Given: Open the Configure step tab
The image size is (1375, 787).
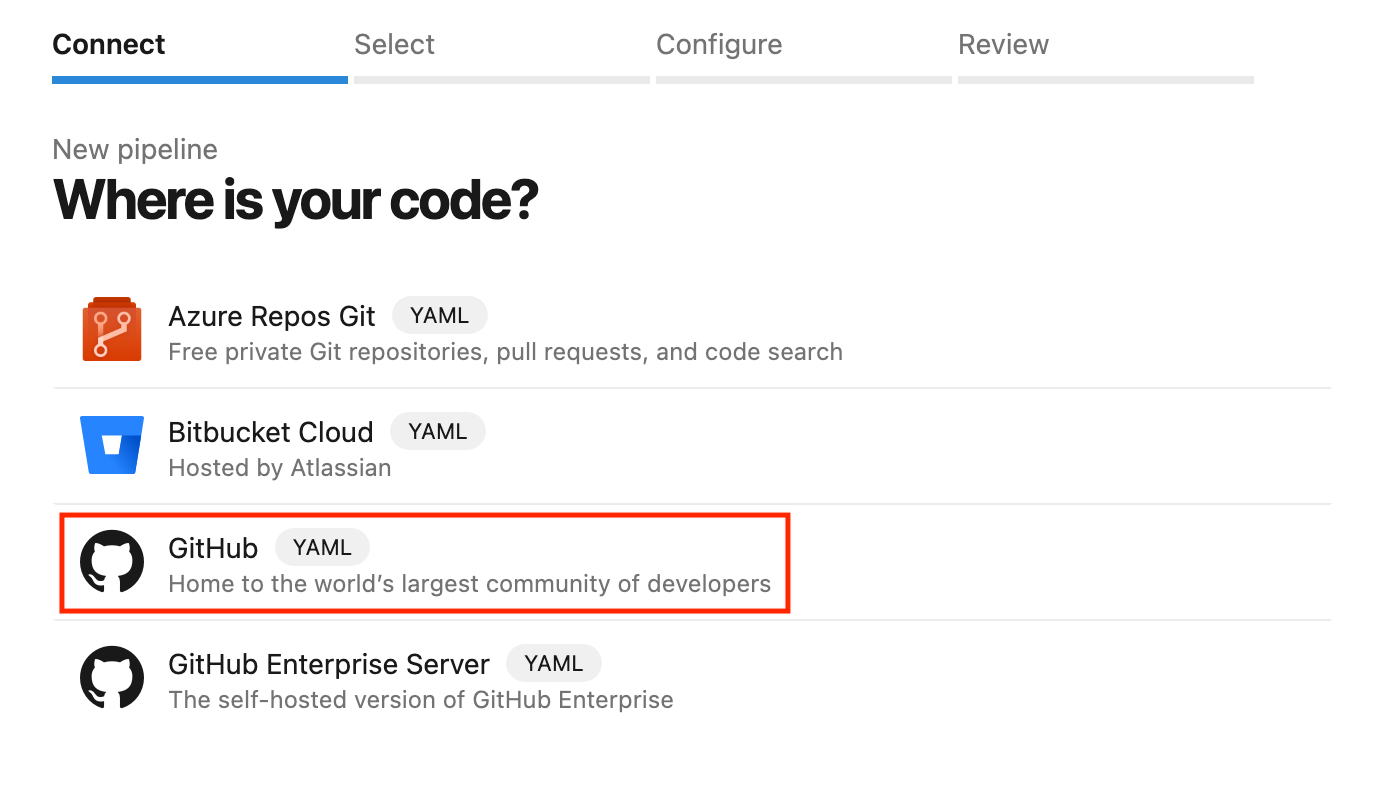Looking at the screenshot, I should [x=804, y=55].
